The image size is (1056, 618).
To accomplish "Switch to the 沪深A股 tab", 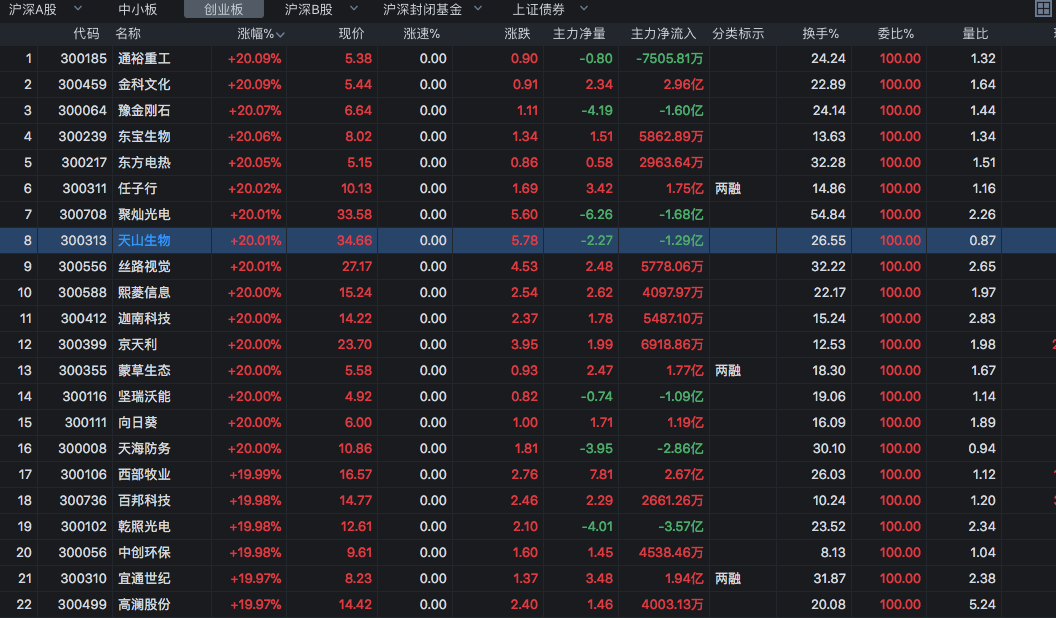I will (32, 9).
